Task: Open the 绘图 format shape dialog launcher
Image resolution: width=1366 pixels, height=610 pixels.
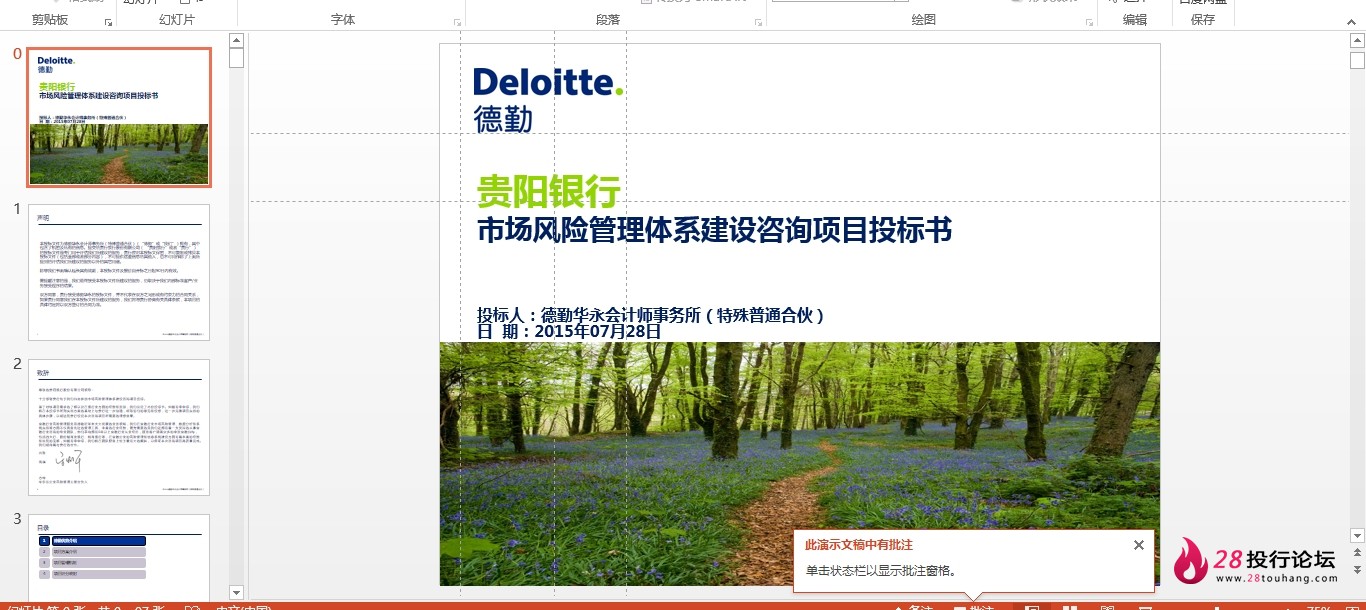Action: tap(1089, 21)
